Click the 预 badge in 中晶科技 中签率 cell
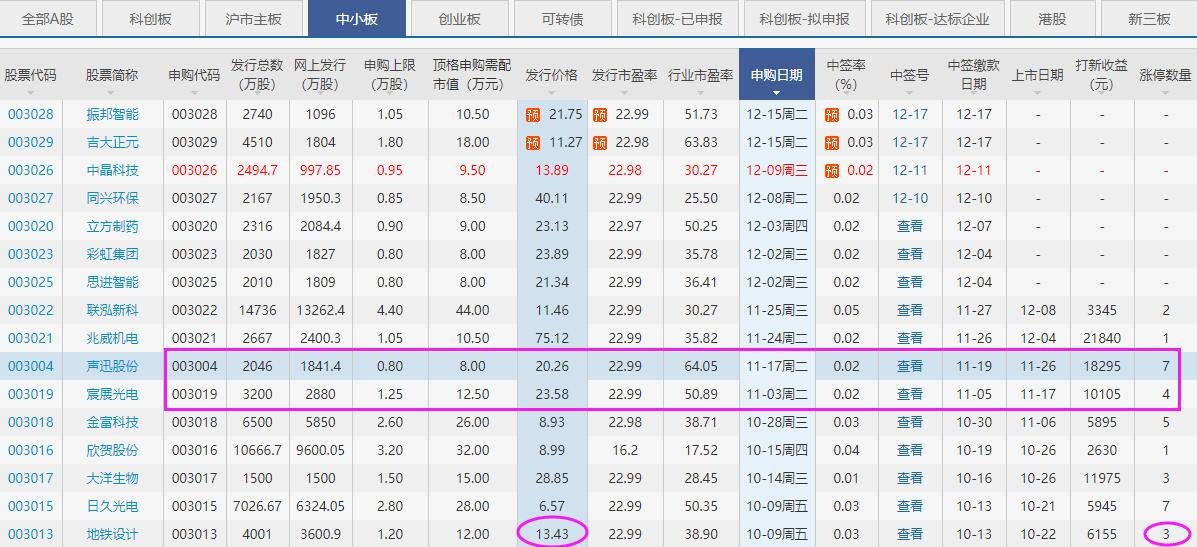The height and width of the screenshot is (547, 1197). coord(831,170)
